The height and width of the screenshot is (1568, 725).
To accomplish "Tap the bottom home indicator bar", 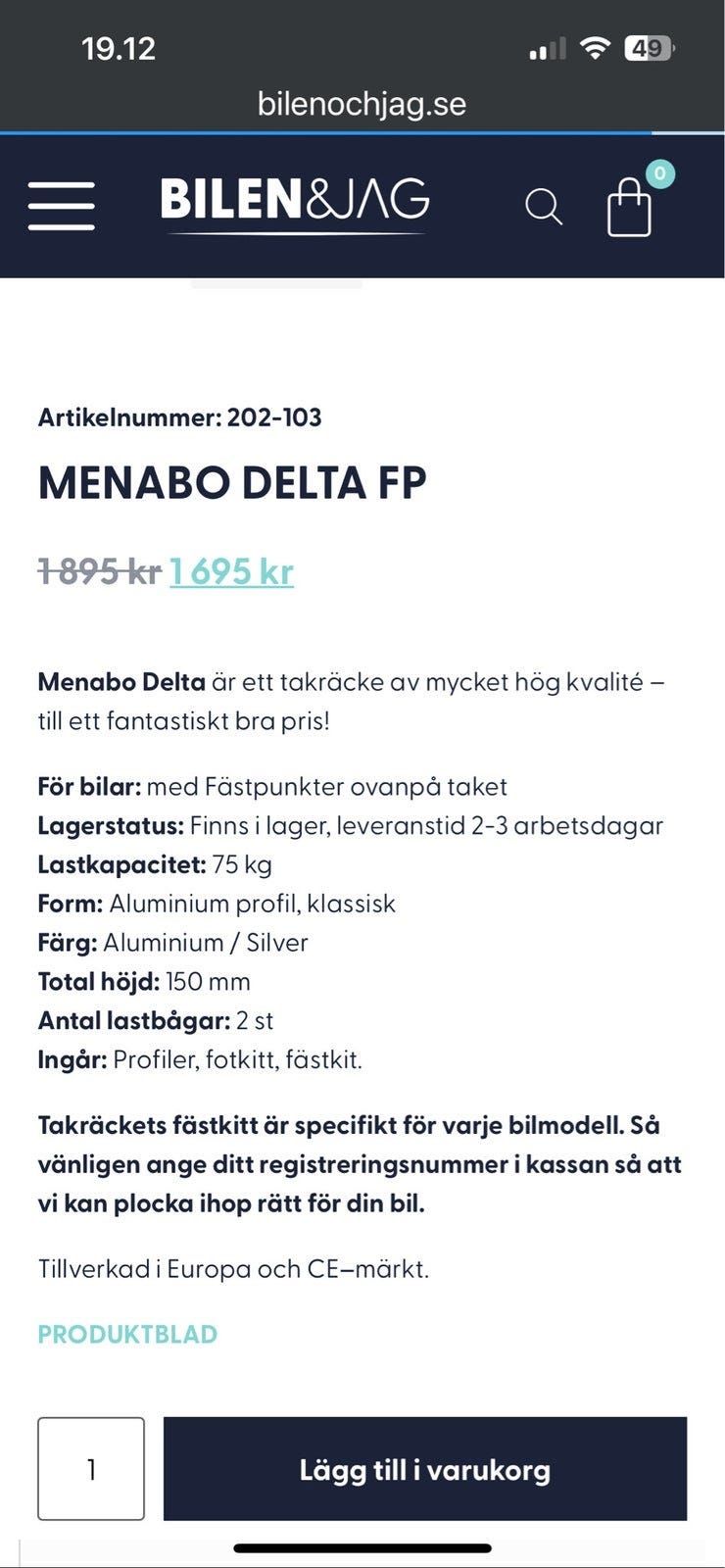I will pyautogui.click(x=362, y=1549).
